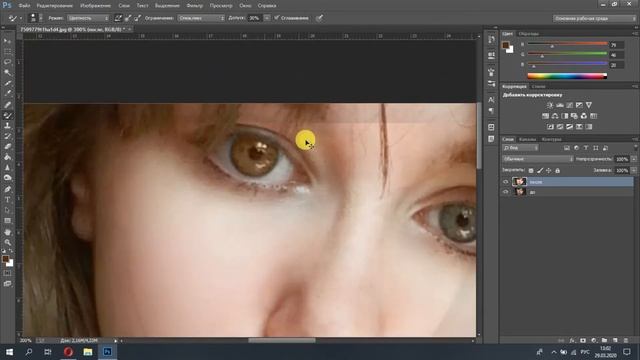The height and width of the screenshot is (360, 640).
Task: Switch to the Каналы tab
Action: pyautogui.click(x=527, y=139)
